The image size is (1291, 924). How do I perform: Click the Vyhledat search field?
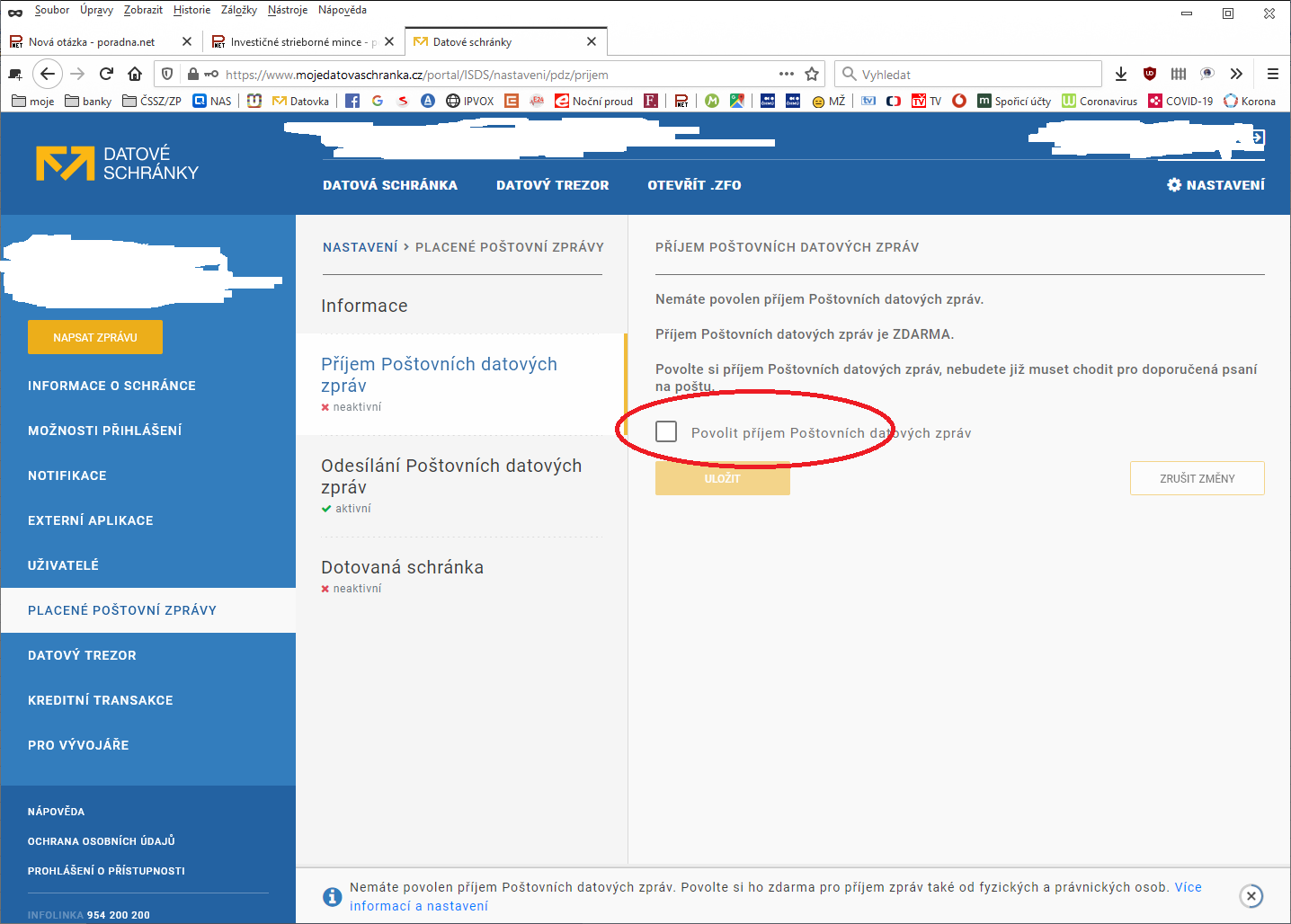pos(968,74)
